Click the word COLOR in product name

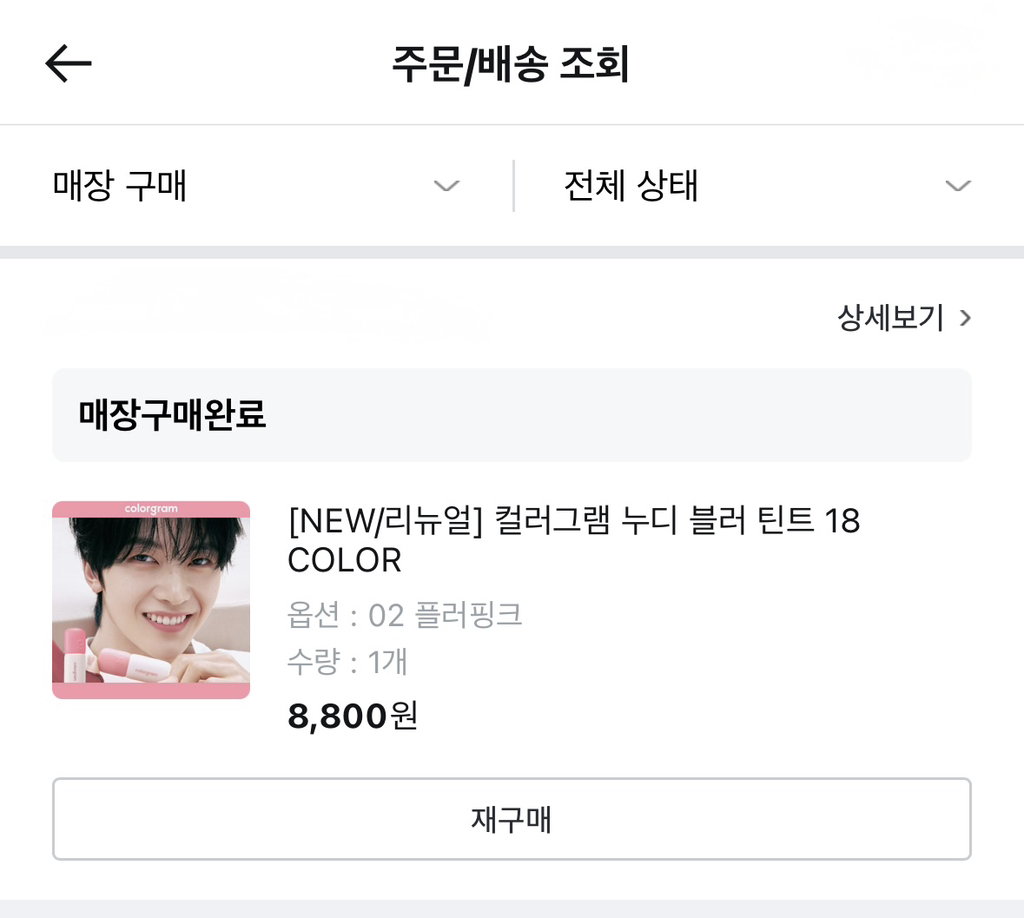click(x=344, y=561)
